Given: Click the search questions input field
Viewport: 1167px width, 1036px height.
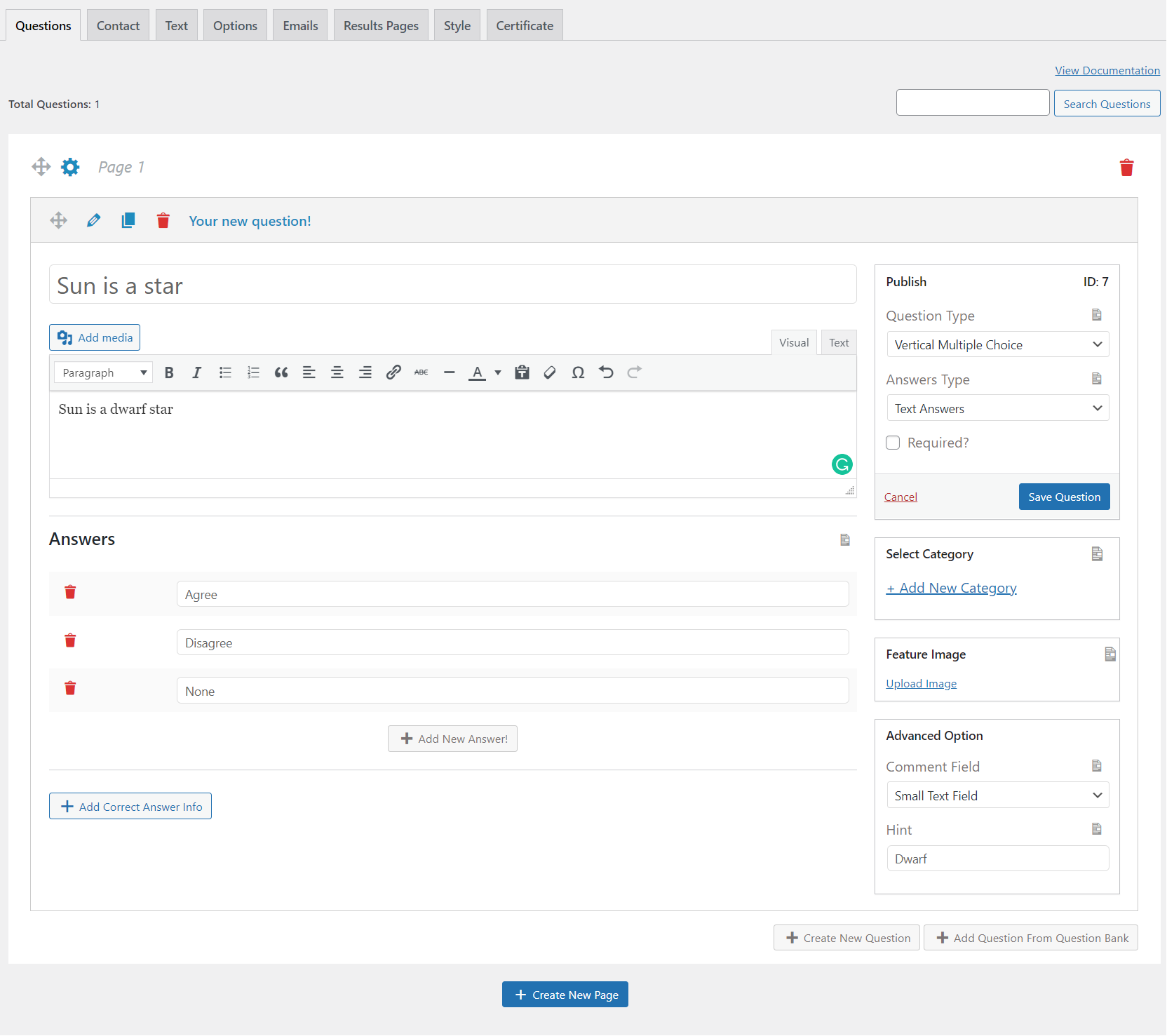Looking at the screenshot, I should [x=973, y=102].
